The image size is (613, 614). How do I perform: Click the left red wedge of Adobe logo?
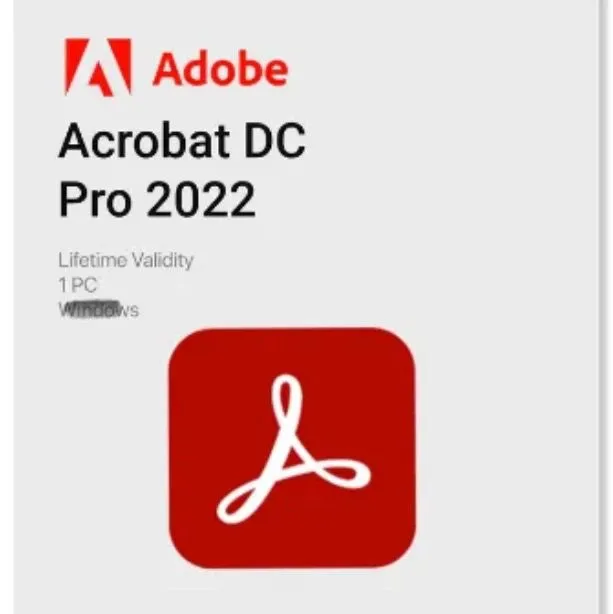pos(76,65)
